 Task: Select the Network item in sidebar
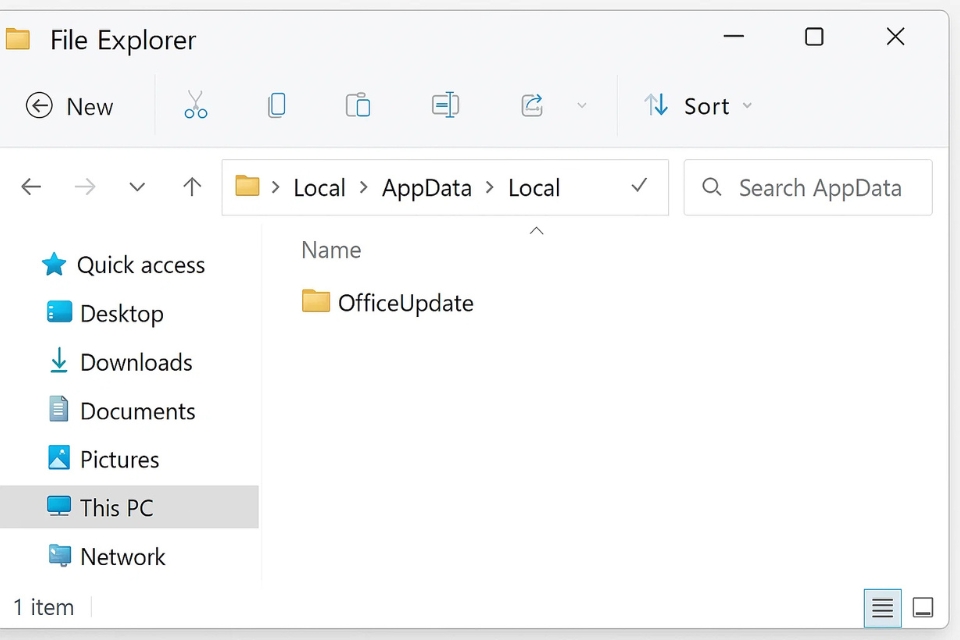tap(121, 556)
